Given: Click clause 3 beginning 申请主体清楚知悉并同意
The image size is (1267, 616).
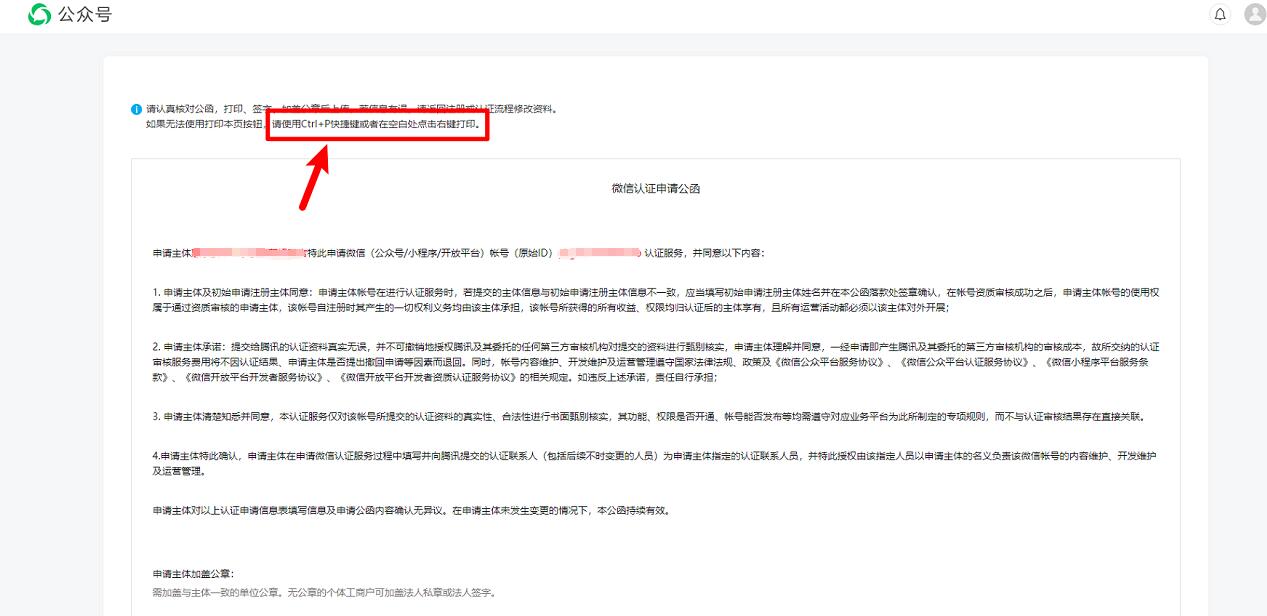Looking at the screenshot, I should [x=648, y=416].
